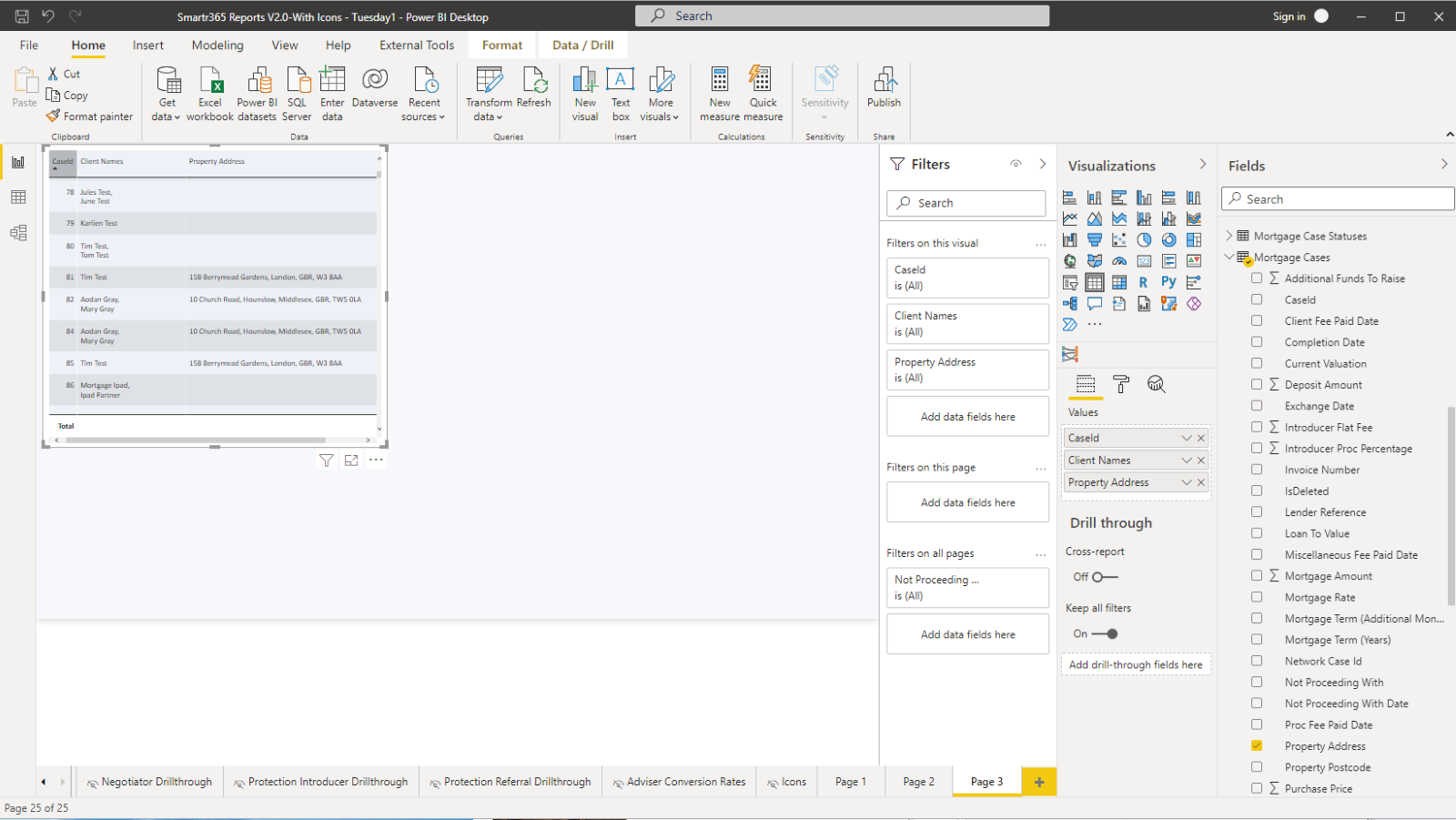Select the Power Automate visual
Viewport: 1456px width, 820px height.
click(1070, 324)
